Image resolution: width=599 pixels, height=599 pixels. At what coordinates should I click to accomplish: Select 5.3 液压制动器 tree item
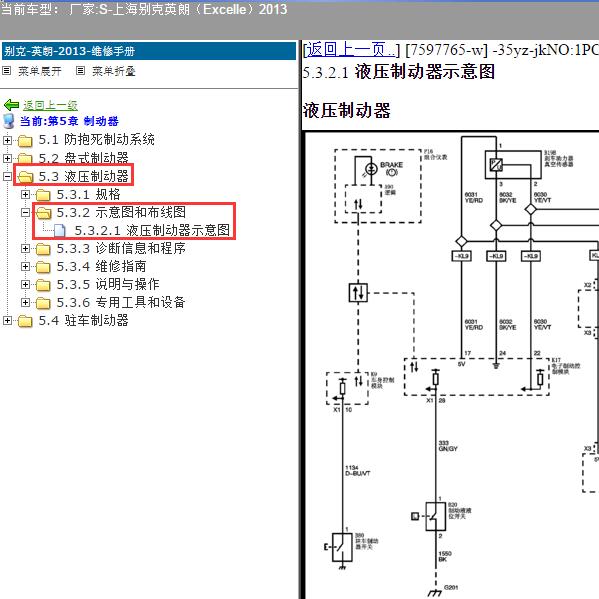point(83,176)
